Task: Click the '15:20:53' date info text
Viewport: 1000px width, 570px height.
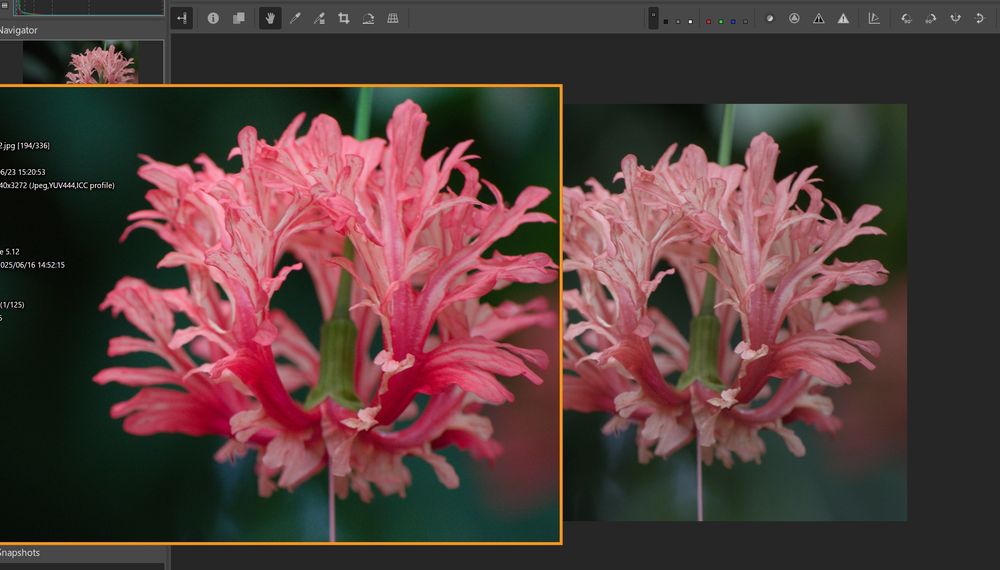Action: tap(32, 172)
